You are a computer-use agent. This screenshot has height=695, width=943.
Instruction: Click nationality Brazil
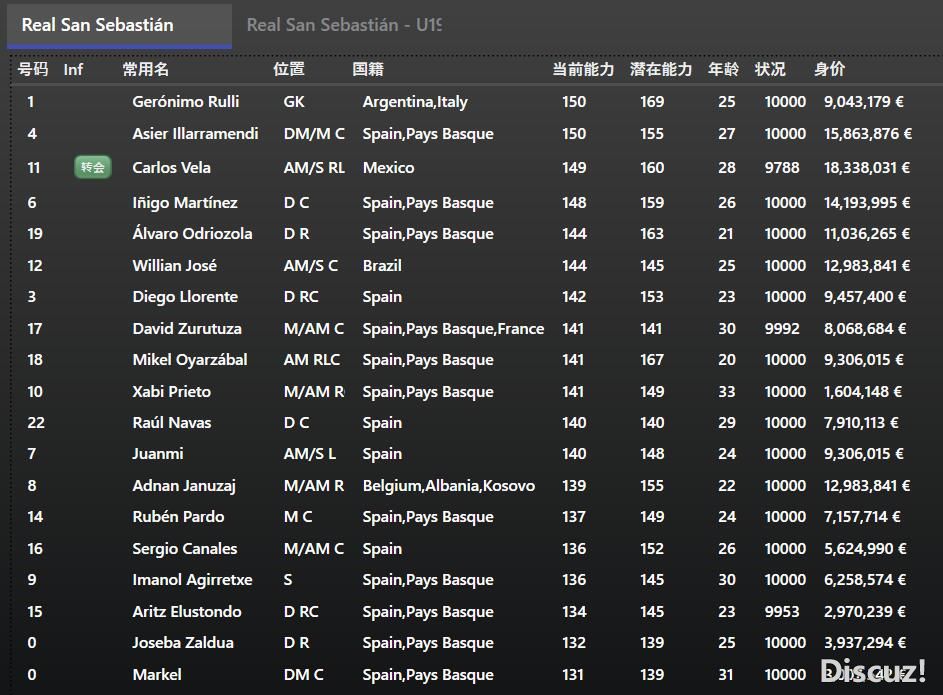[382, 265]
